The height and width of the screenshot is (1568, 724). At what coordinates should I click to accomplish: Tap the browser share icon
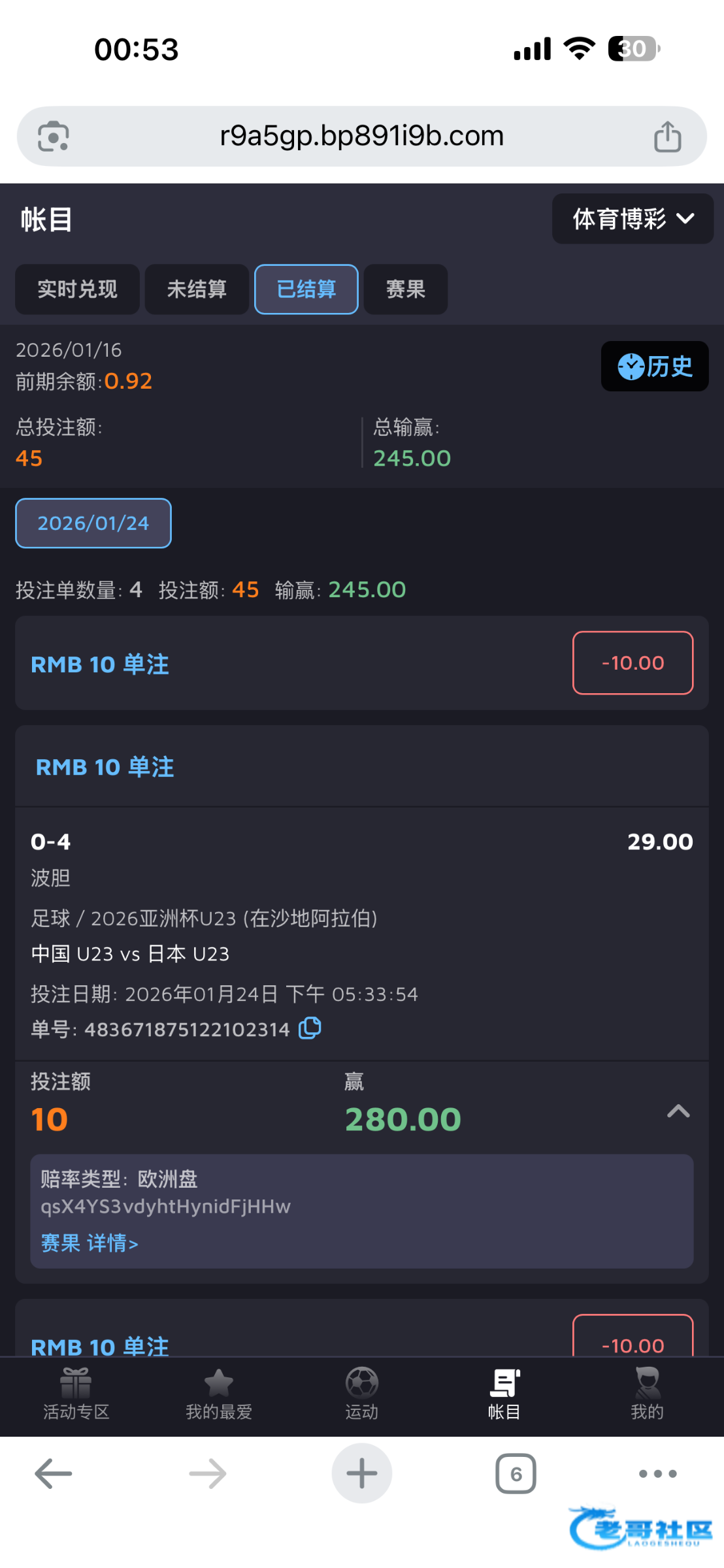click(667, 137)
